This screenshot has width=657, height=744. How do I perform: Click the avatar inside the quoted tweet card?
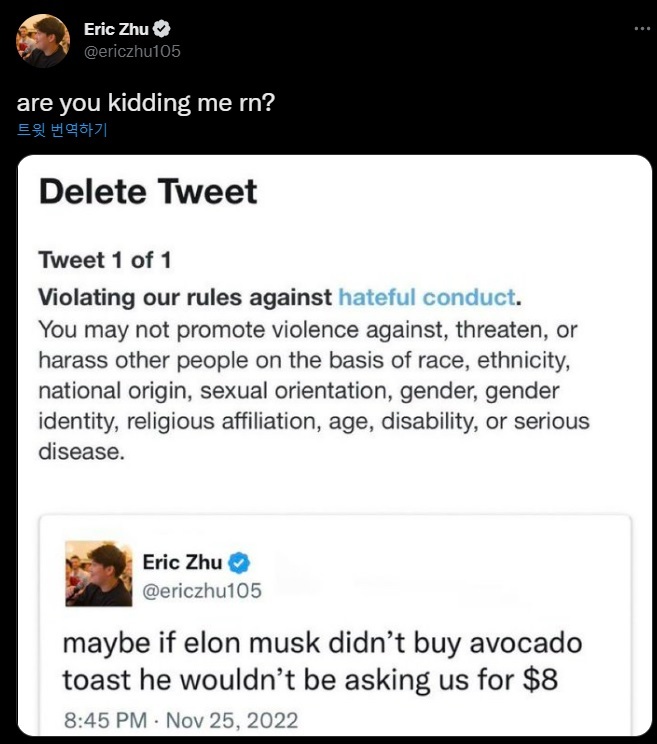pos(98,573)
